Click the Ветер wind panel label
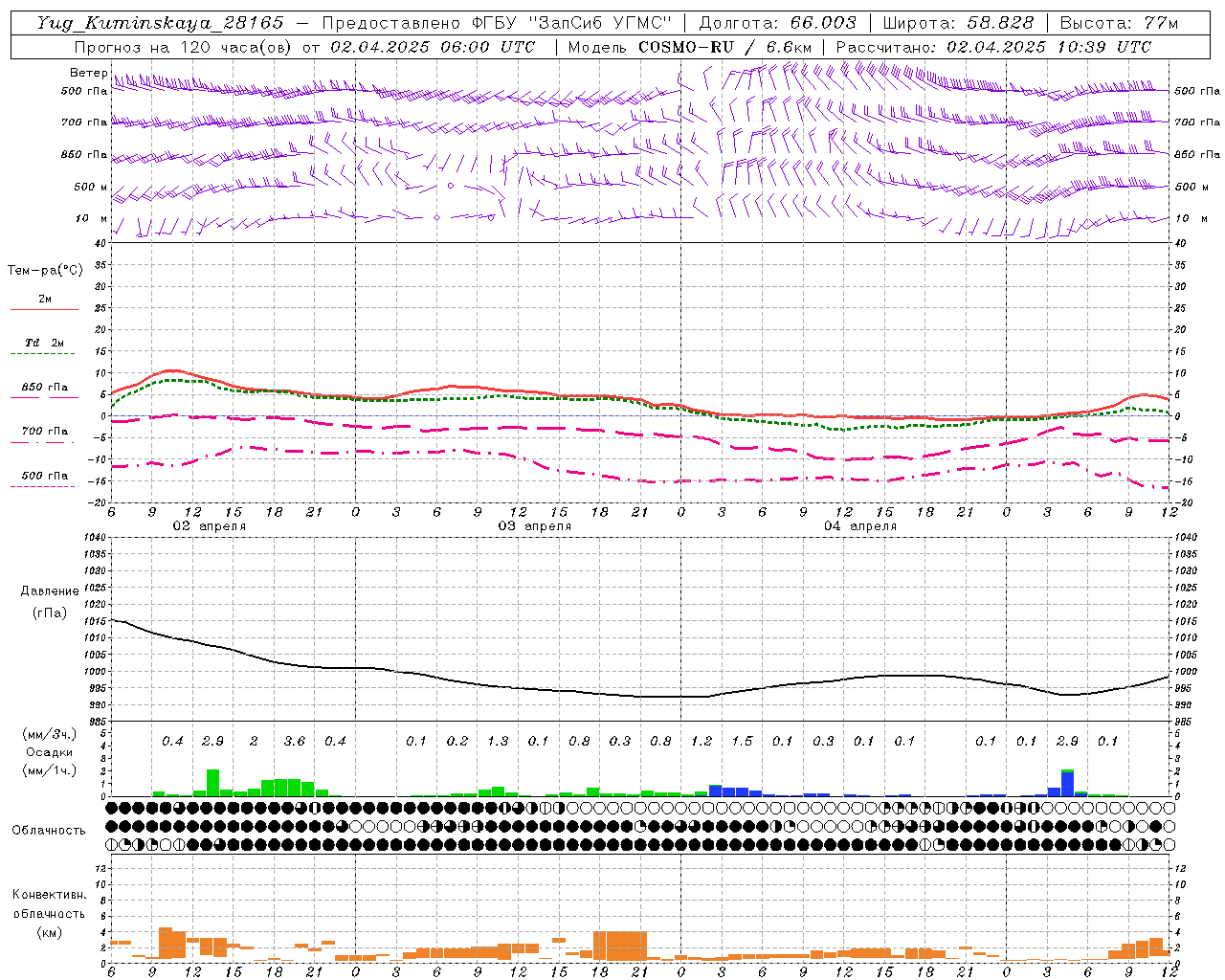 (88, 73)
